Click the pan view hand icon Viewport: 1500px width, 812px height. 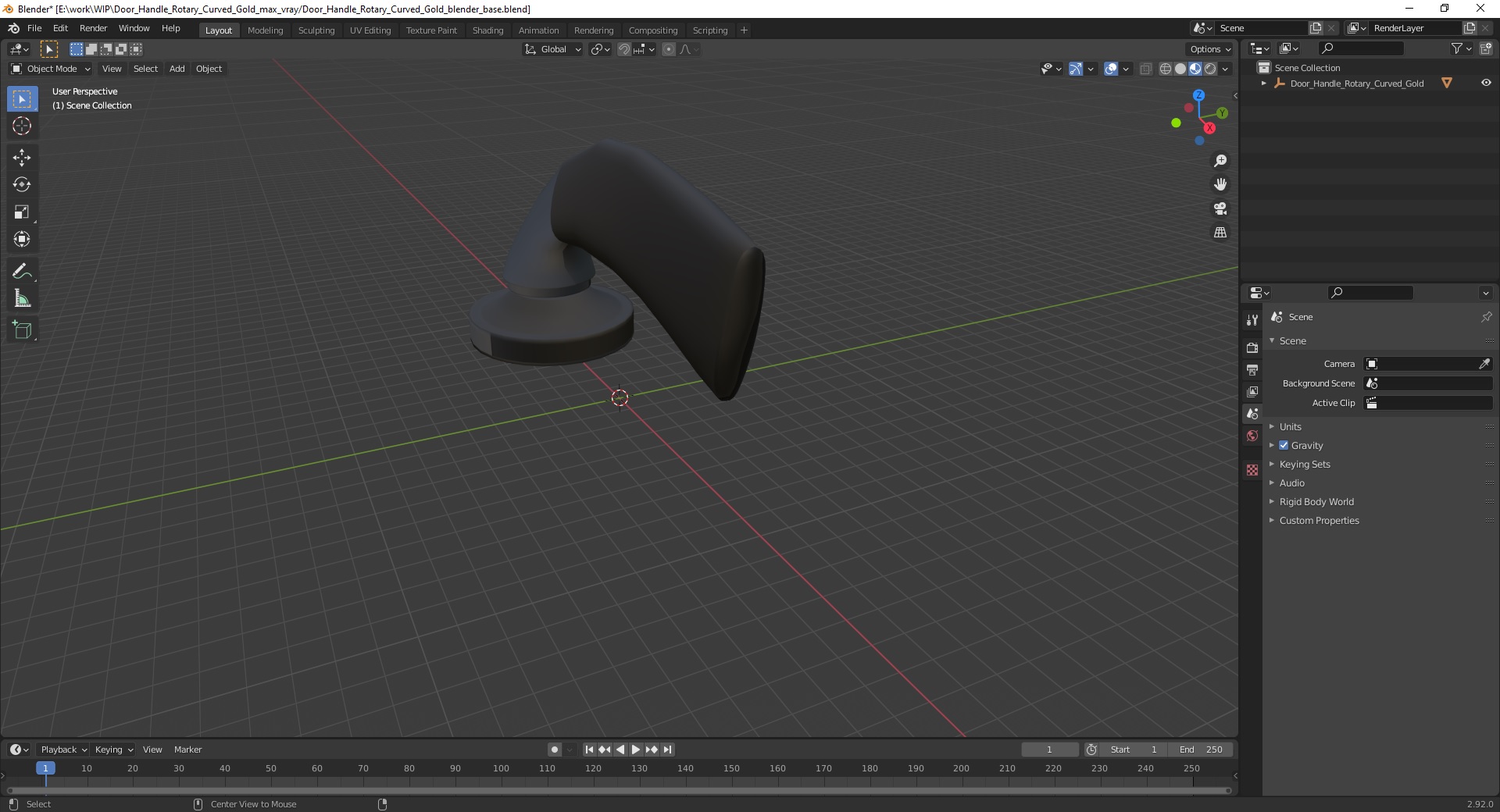tap(1220, 184)
